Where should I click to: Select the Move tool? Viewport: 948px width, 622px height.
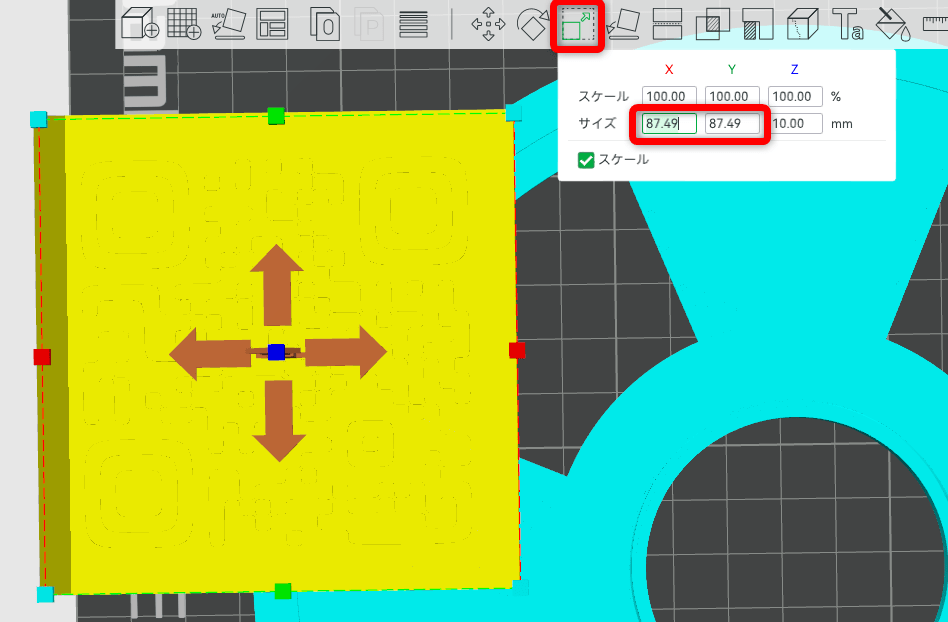point(488,24)
